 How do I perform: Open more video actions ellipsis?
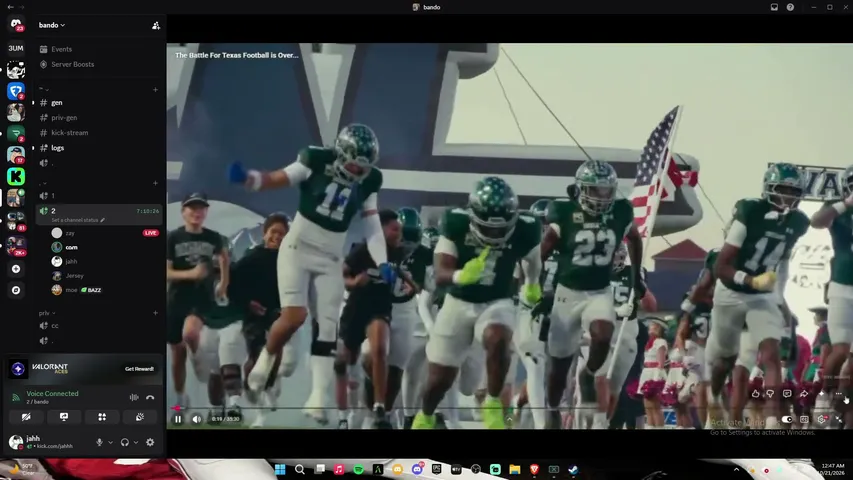coord(838,393)
